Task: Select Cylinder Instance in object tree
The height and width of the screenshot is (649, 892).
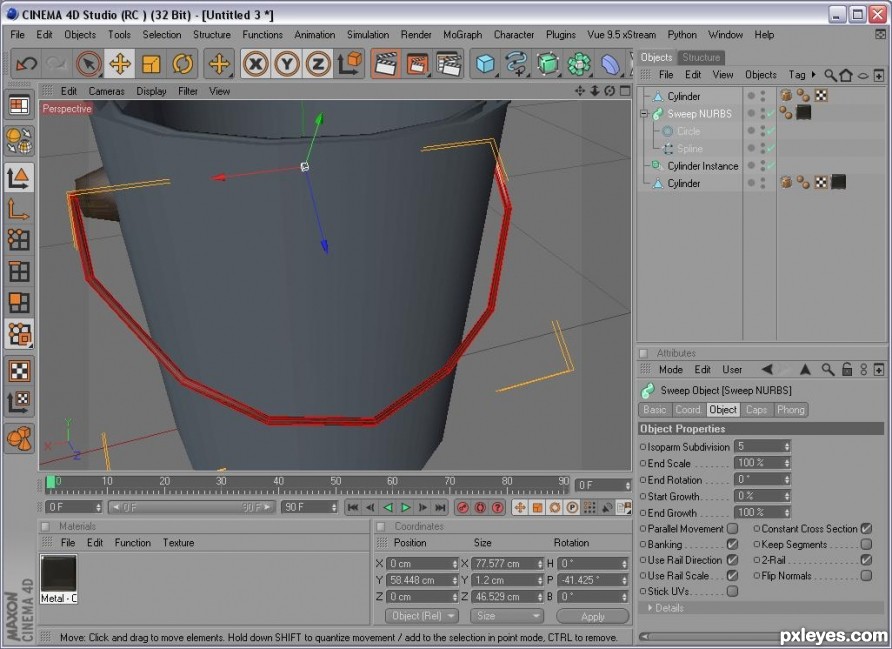Action: point(703,166)
